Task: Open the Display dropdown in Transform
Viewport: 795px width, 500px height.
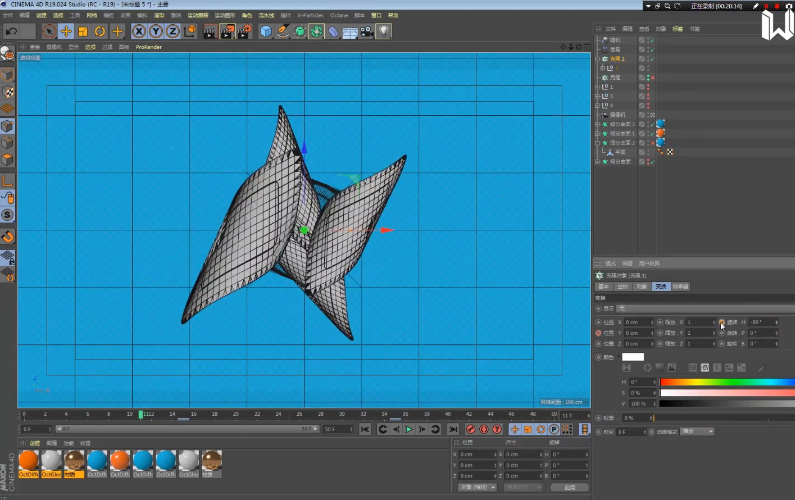Action: pos(705,308)
